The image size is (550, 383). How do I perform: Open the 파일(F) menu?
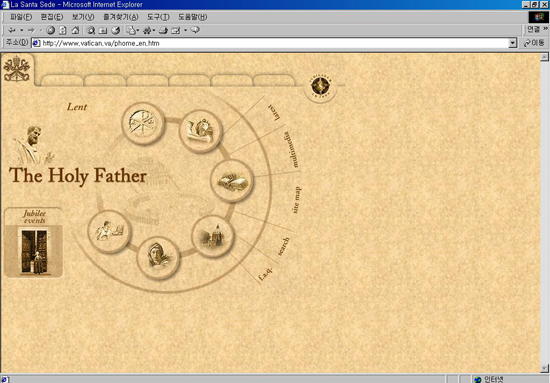point(21,17)
